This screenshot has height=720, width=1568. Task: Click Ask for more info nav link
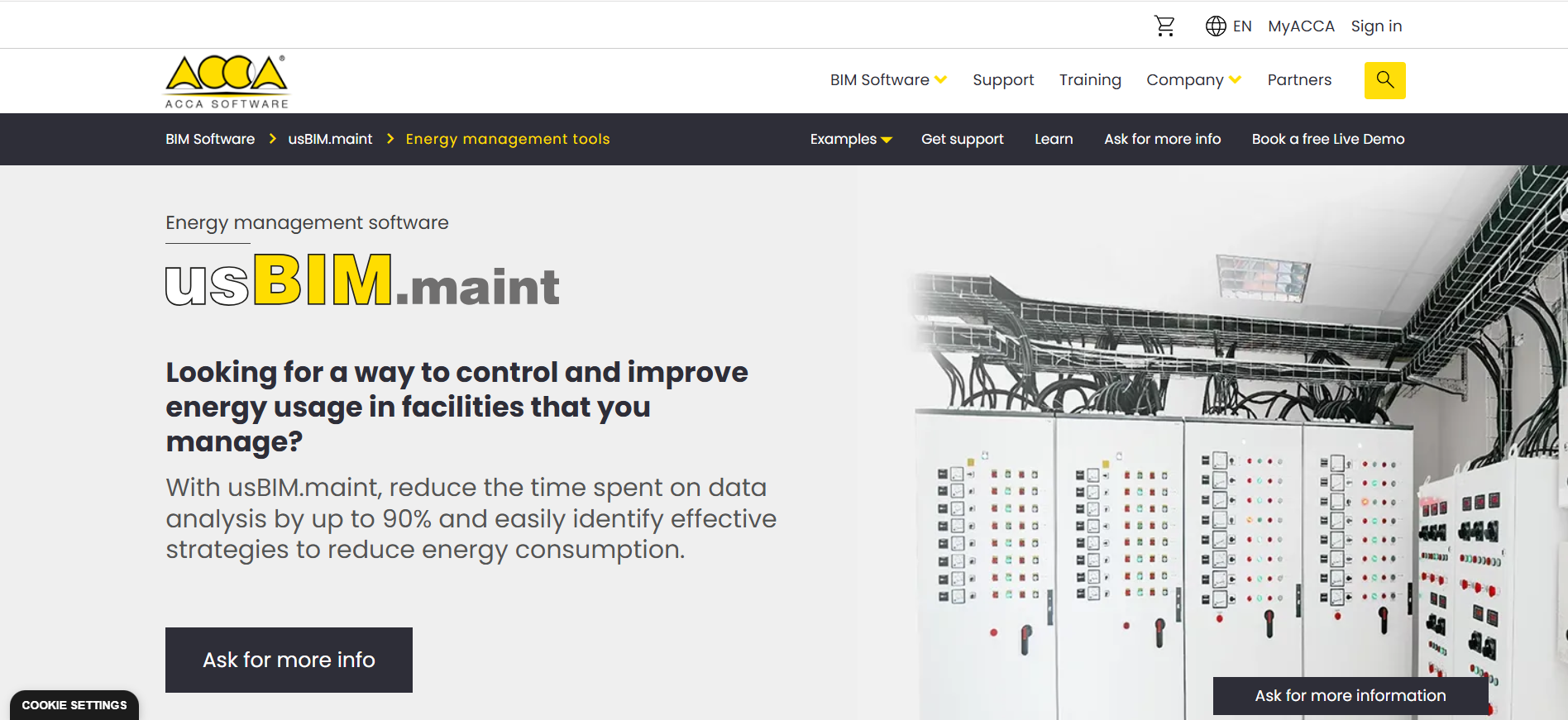[x=1162, y=139]
